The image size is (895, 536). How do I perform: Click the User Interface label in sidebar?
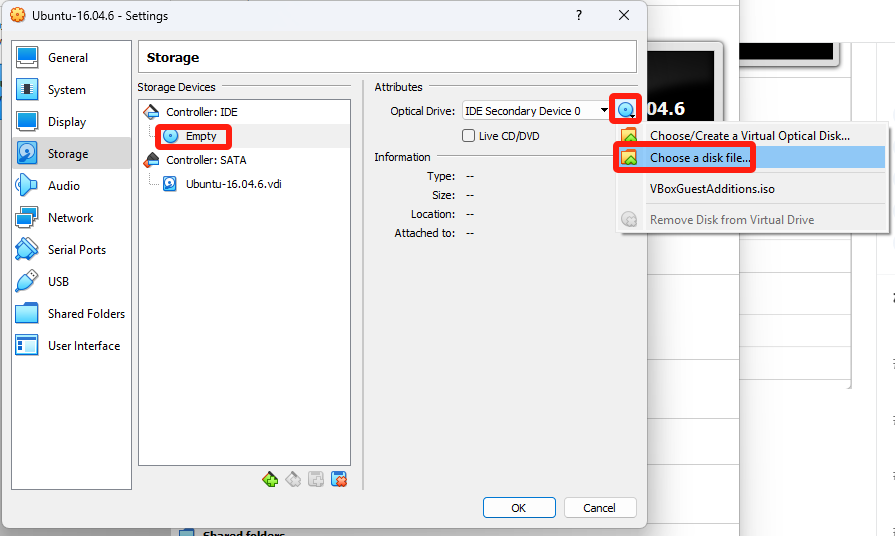84,345
